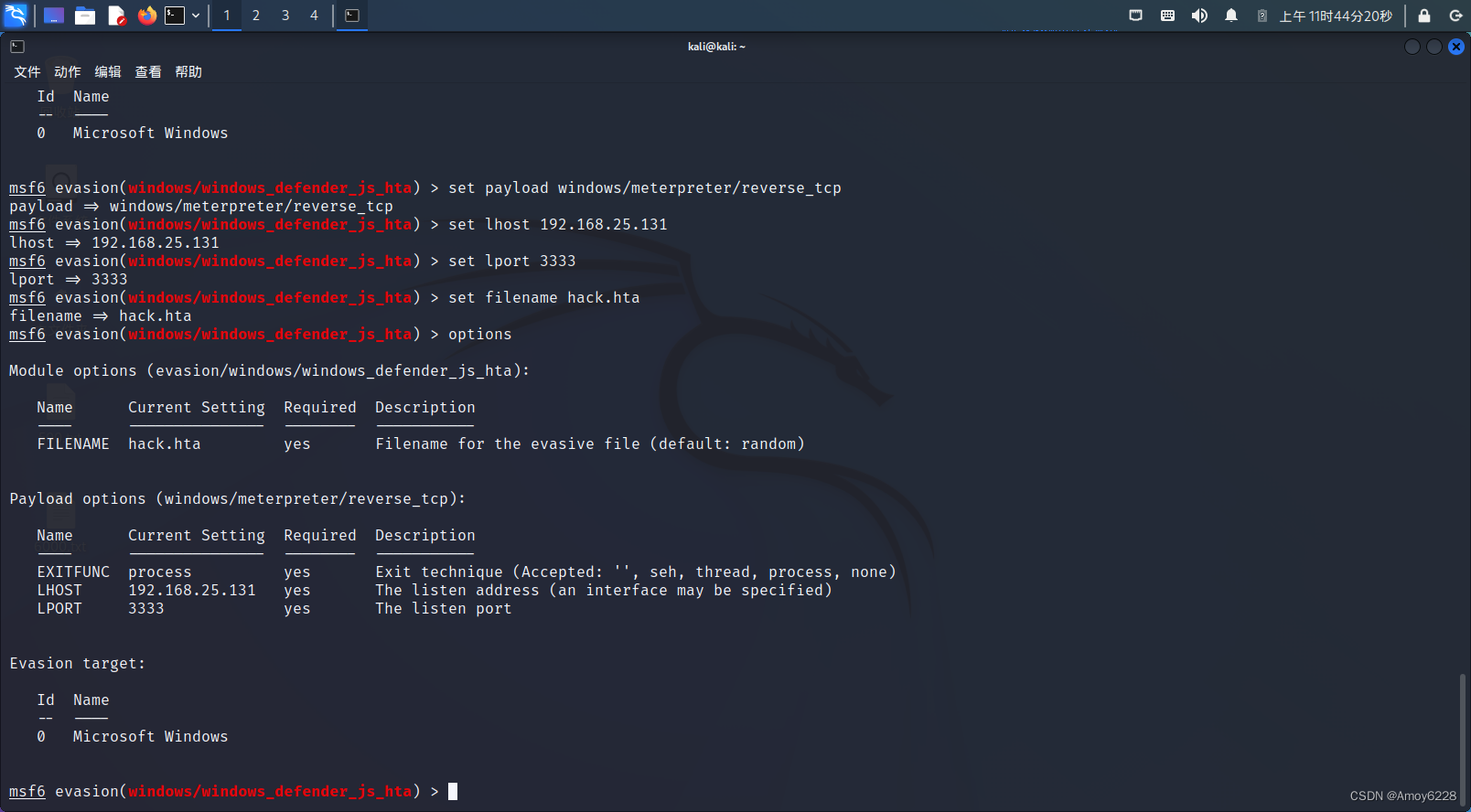Open the volume control tray icon
This screenshot has width=1471, height=812.
click(x=1199, y=16)
